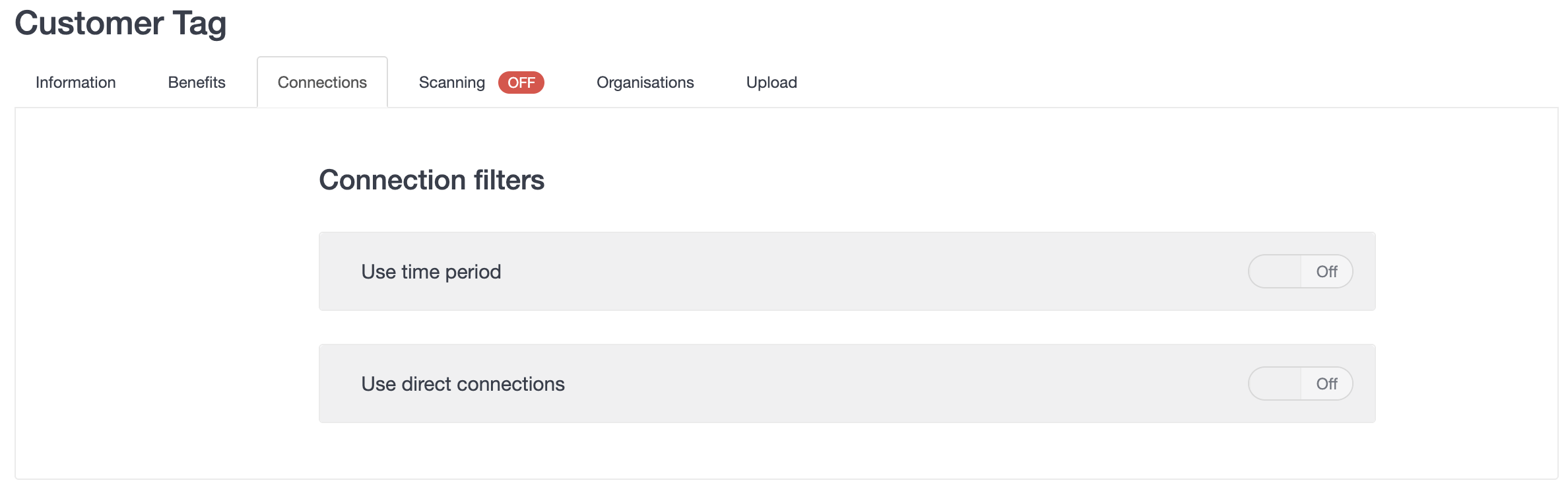Switch to the Benefits tab

tap(197, 83)
